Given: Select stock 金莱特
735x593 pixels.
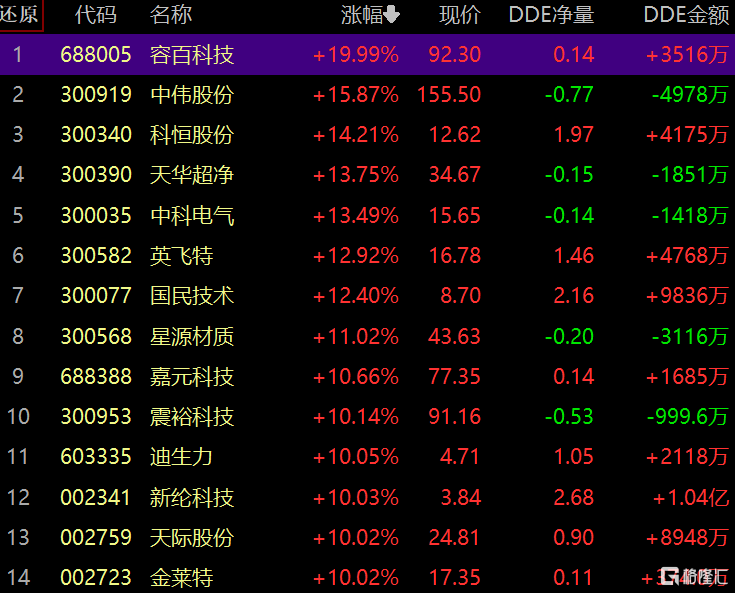Looking at the screenshot, I should (x=181, y=578).
